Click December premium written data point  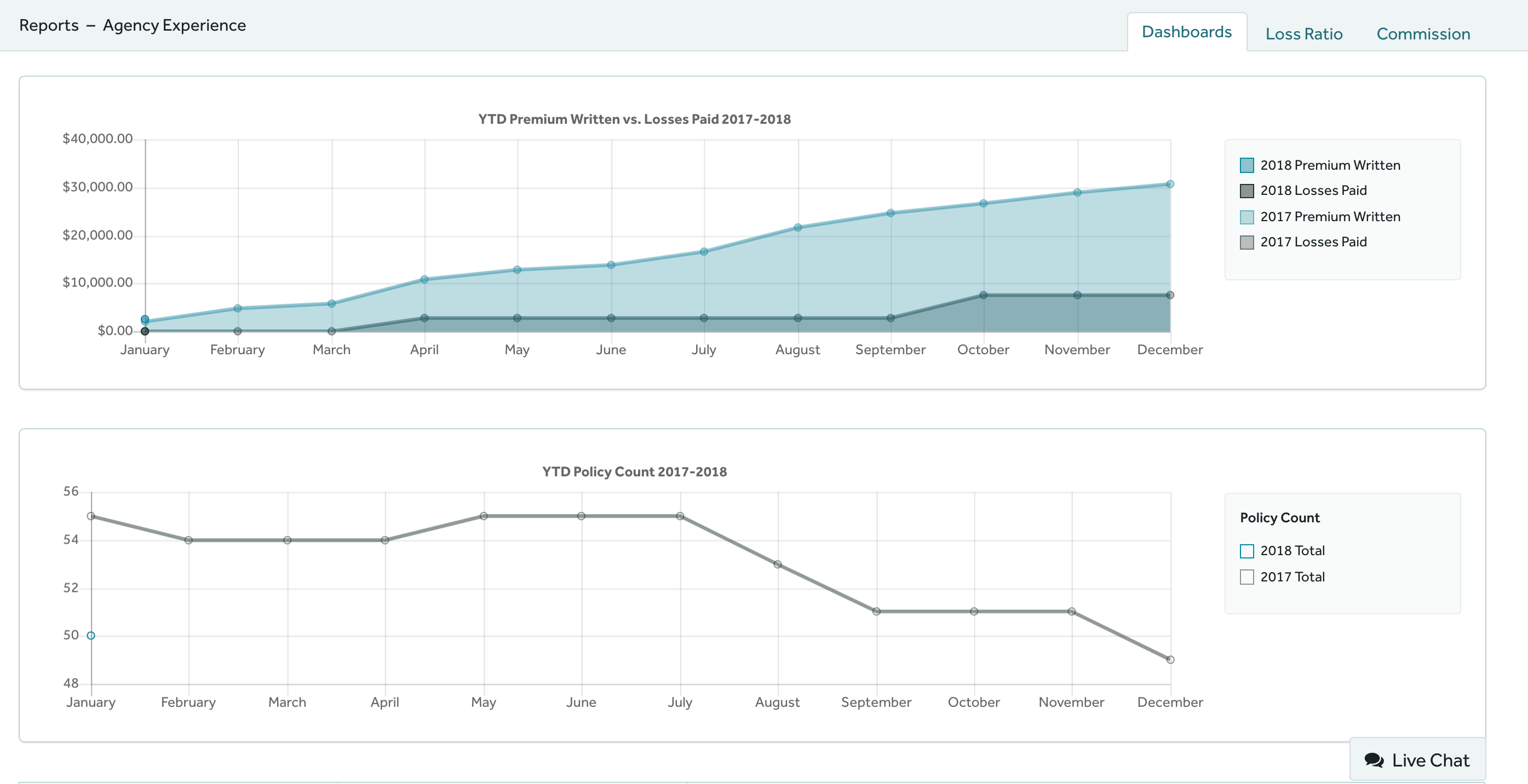click(1170, 185)
